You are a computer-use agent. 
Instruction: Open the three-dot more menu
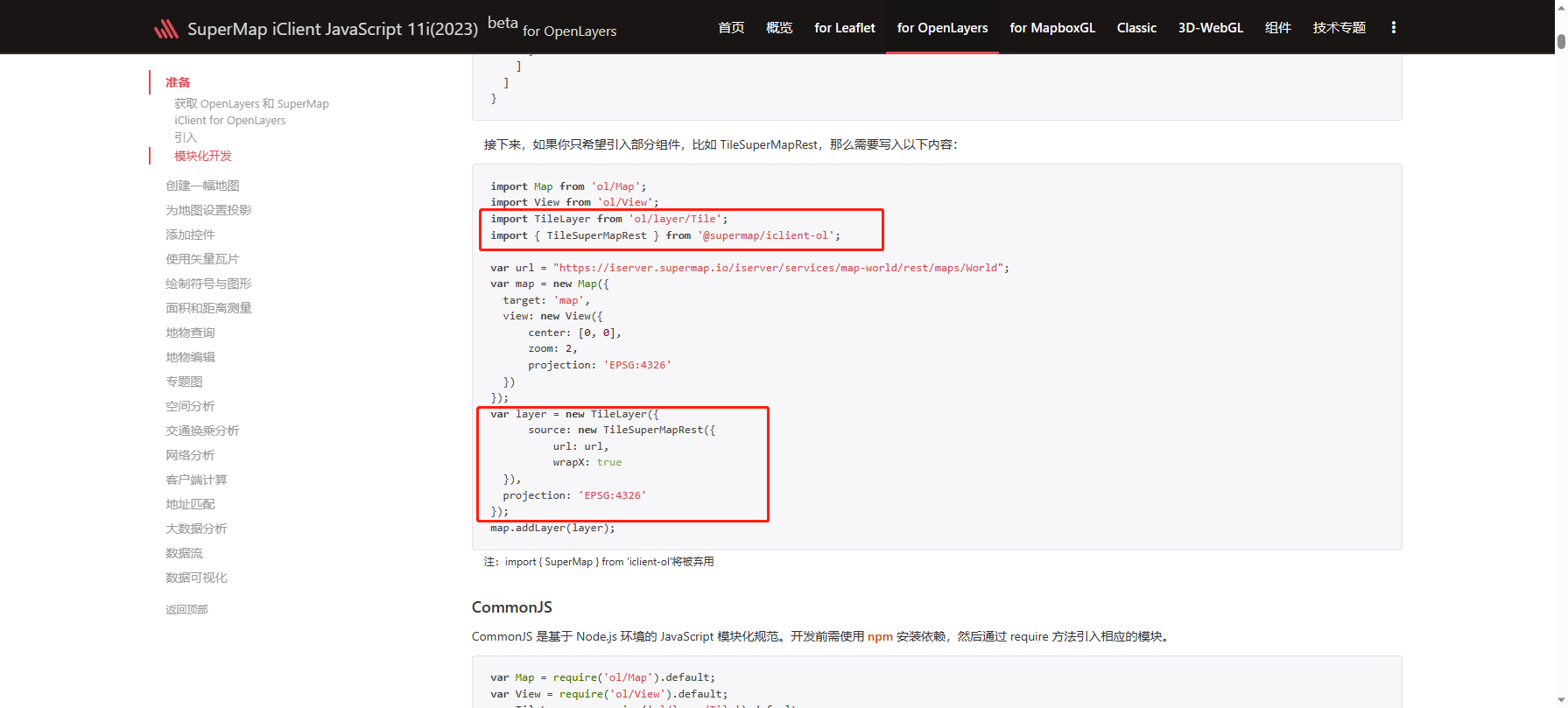pyautogui.click(x=1393, y=28)
